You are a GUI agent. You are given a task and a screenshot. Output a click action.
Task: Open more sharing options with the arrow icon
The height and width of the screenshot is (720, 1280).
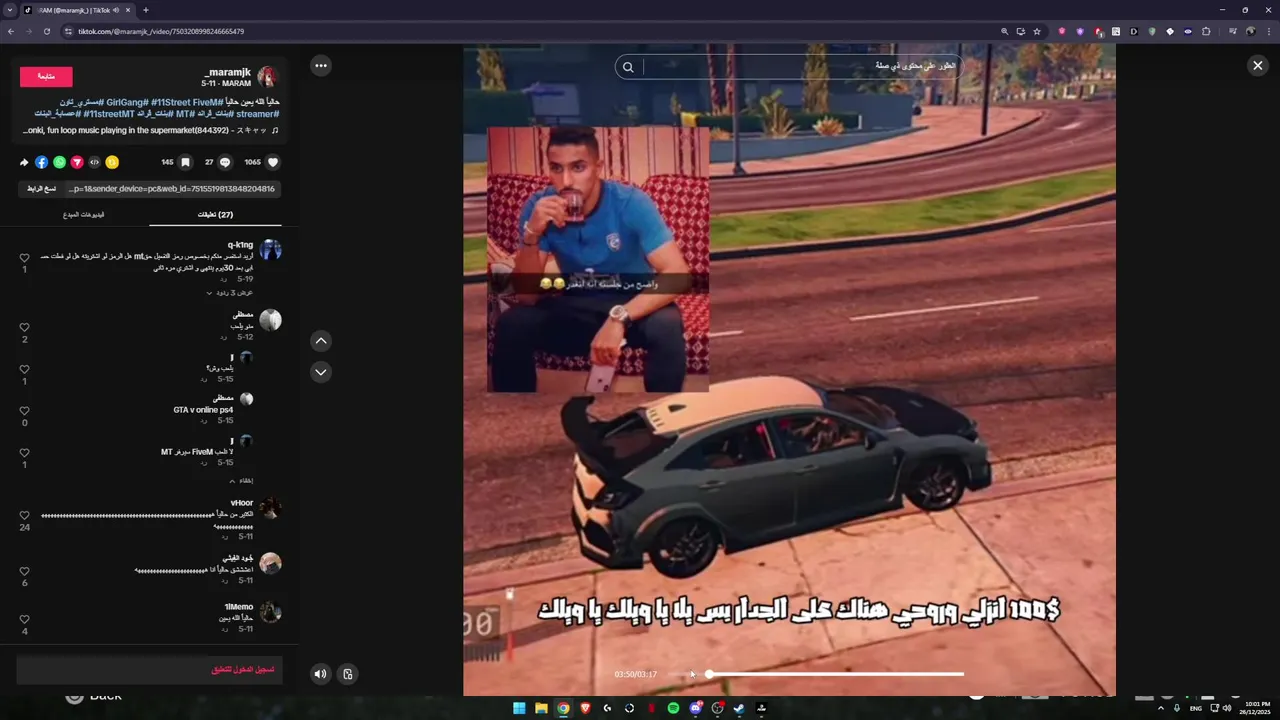[24, 162]
